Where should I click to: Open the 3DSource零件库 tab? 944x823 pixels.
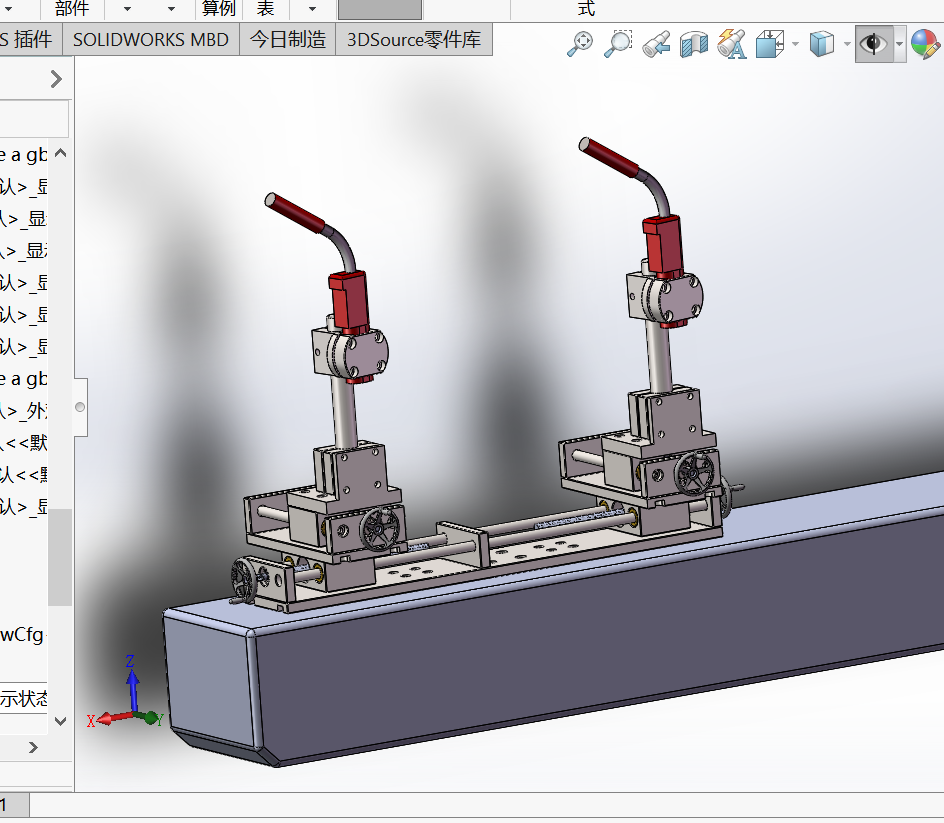[x=414, y=40]
